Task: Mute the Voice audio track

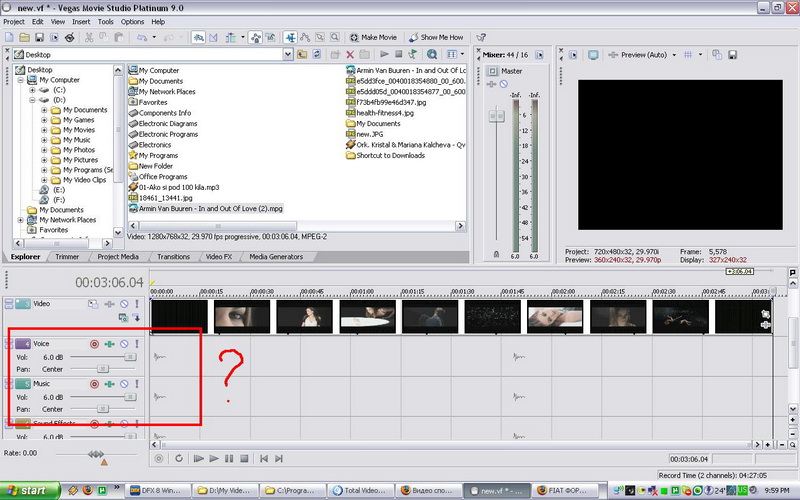Action: click(124, 344)
